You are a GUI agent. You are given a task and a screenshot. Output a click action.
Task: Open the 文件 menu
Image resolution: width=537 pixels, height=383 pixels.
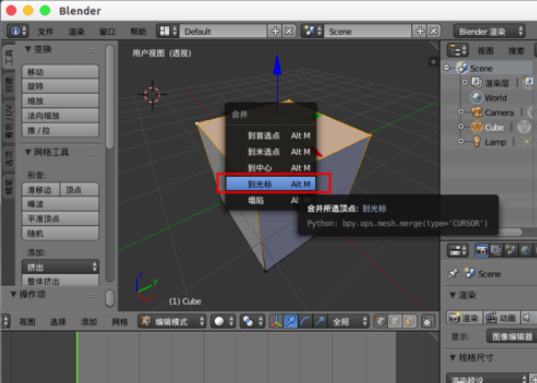[46, 32]
